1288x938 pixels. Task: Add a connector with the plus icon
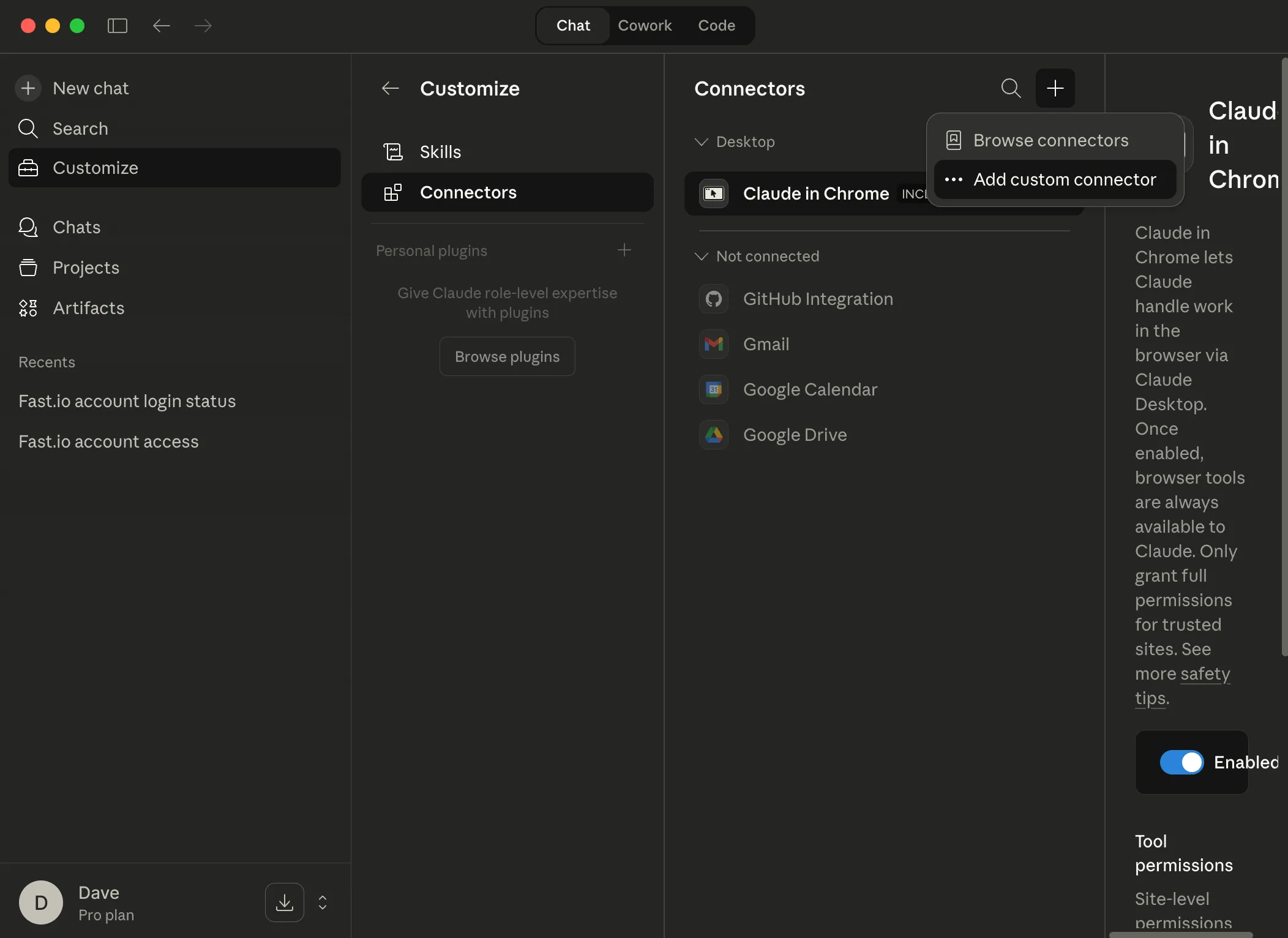(x=1056, y=88)
